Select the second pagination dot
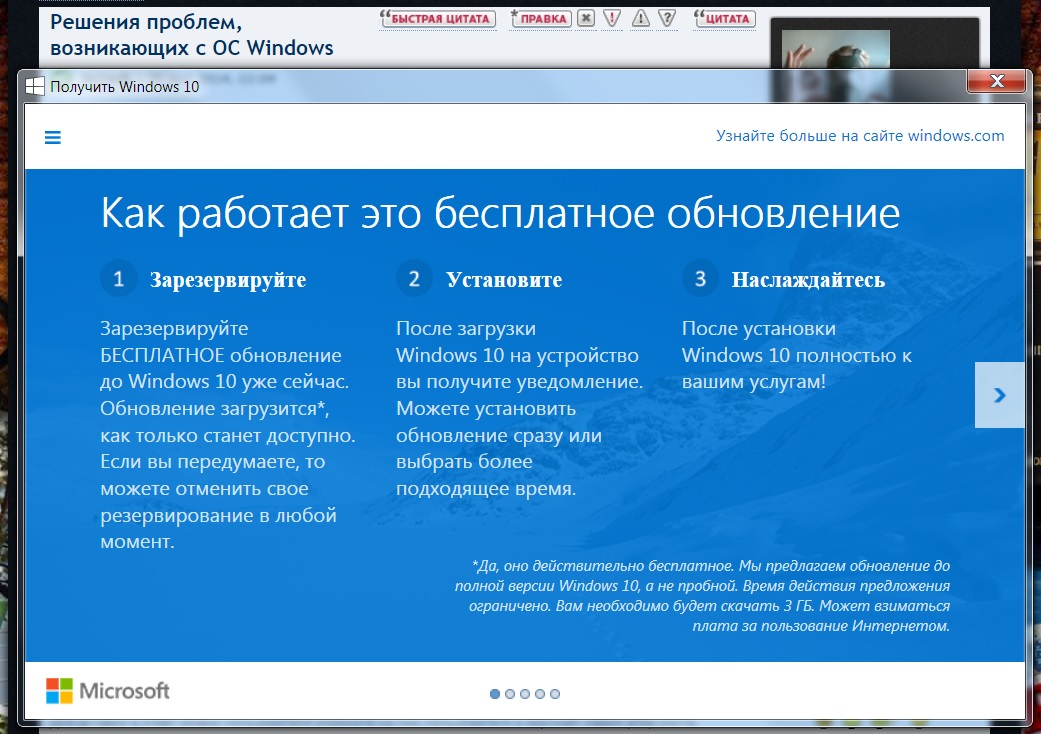The height and width of the screenshot is (734, 1041). (x=510, y=693)
